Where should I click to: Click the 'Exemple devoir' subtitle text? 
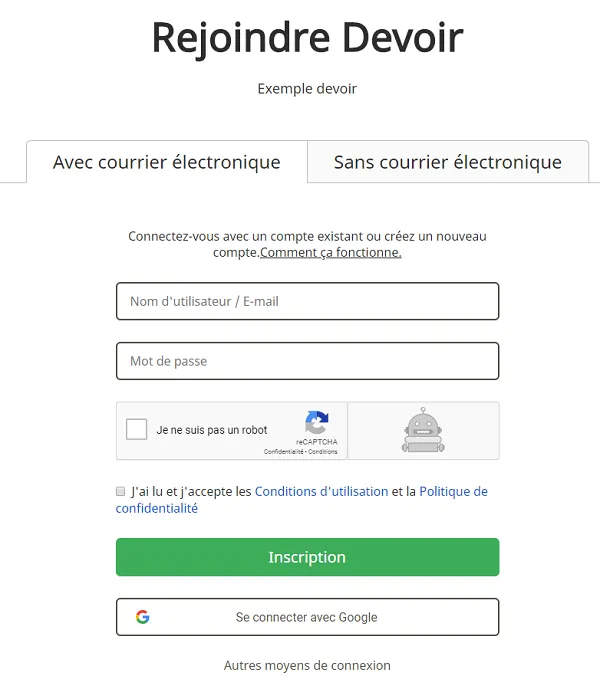pyautogui.click(x=307, y=89)
